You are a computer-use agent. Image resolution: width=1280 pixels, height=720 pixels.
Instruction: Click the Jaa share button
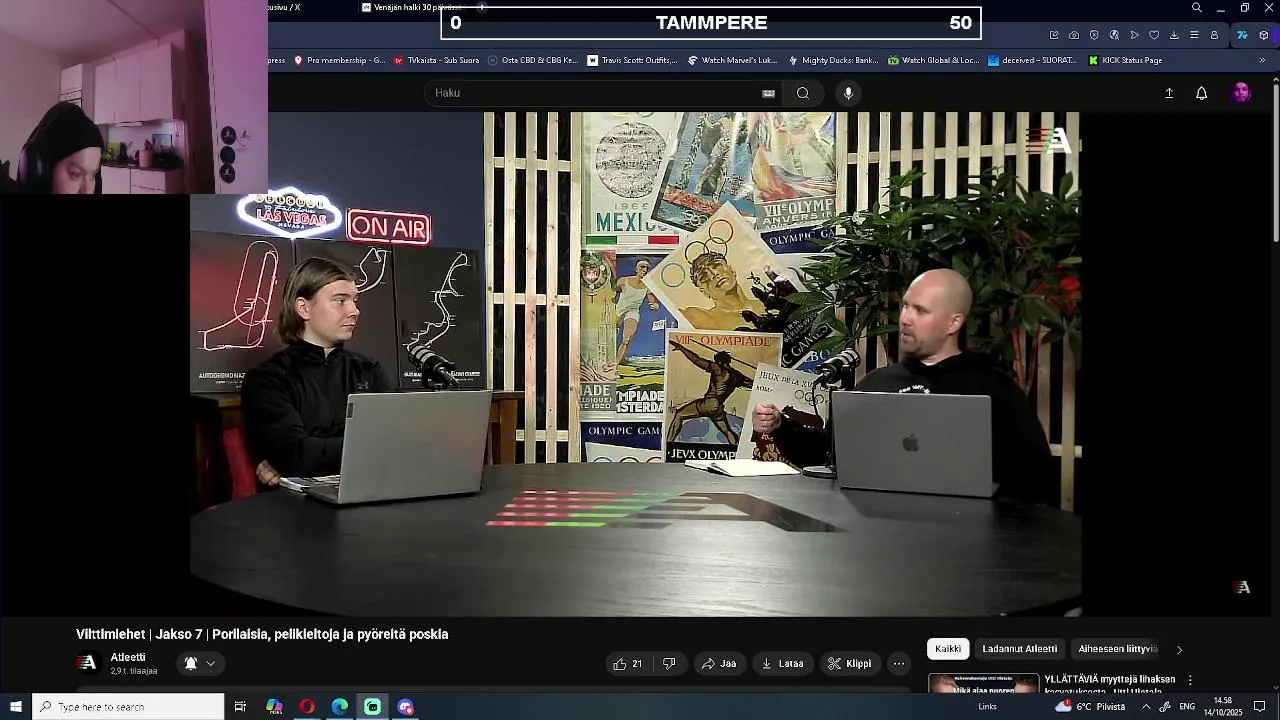coord(719,663)
